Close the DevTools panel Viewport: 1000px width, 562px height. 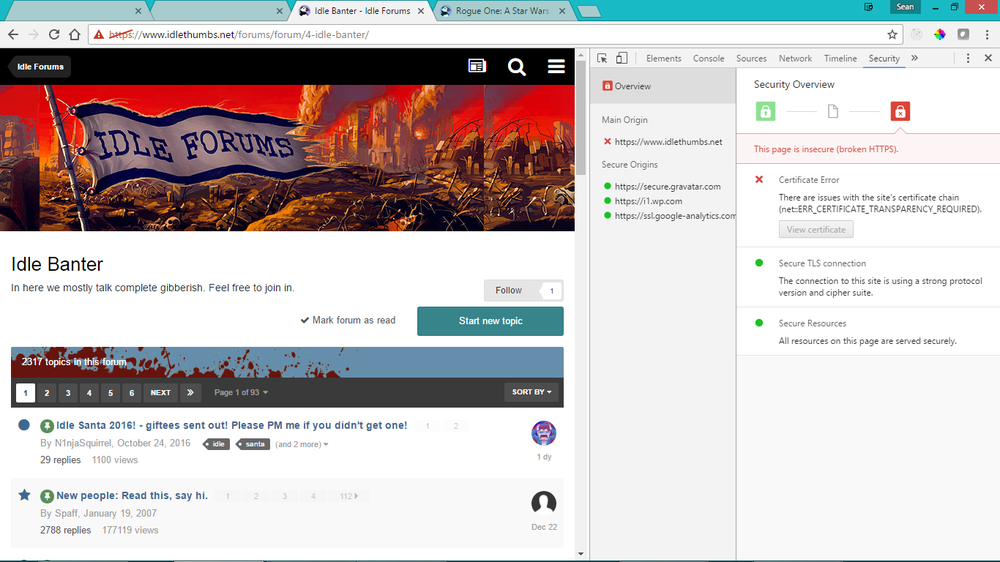coord(988,58)
